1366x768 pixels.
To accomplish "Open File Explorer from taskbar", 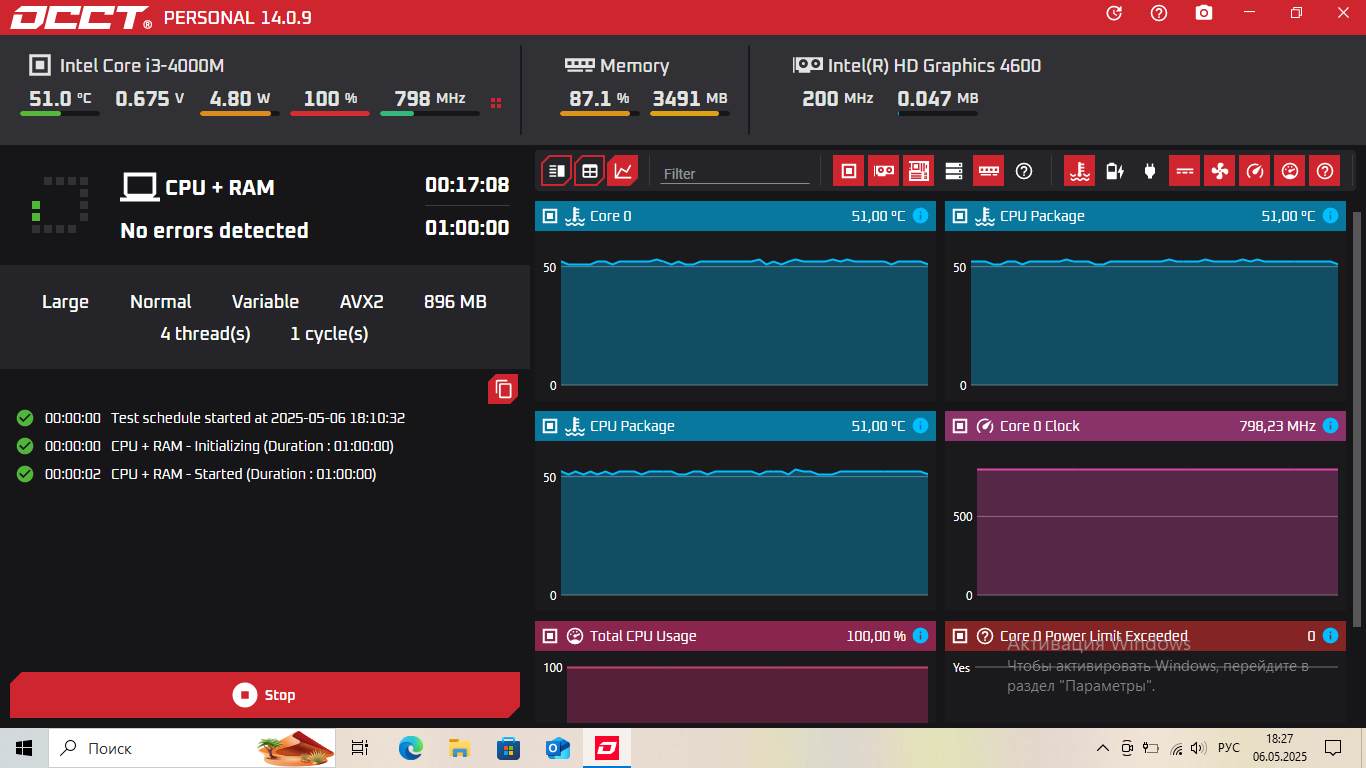I will pyautogui.click(x=459, y=748).
